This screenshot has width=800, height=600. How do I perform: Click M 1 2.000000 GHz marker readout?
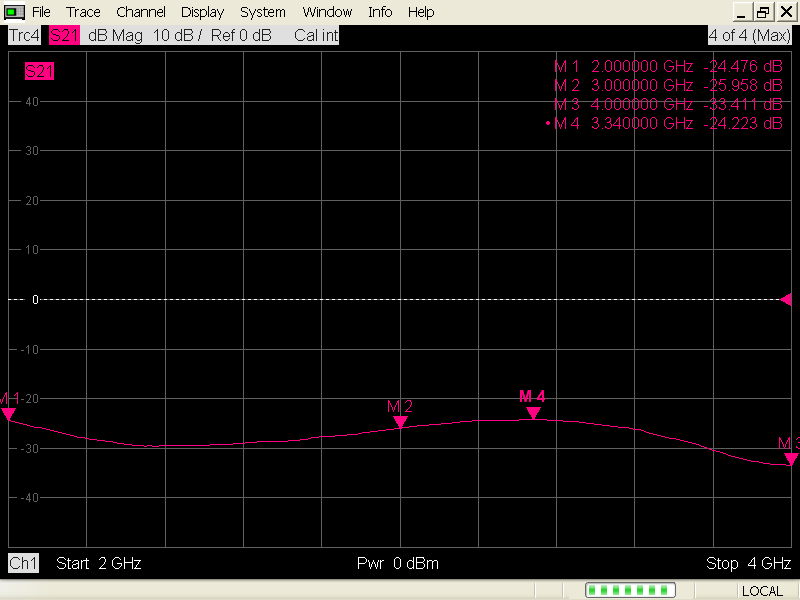coord(668,66)
